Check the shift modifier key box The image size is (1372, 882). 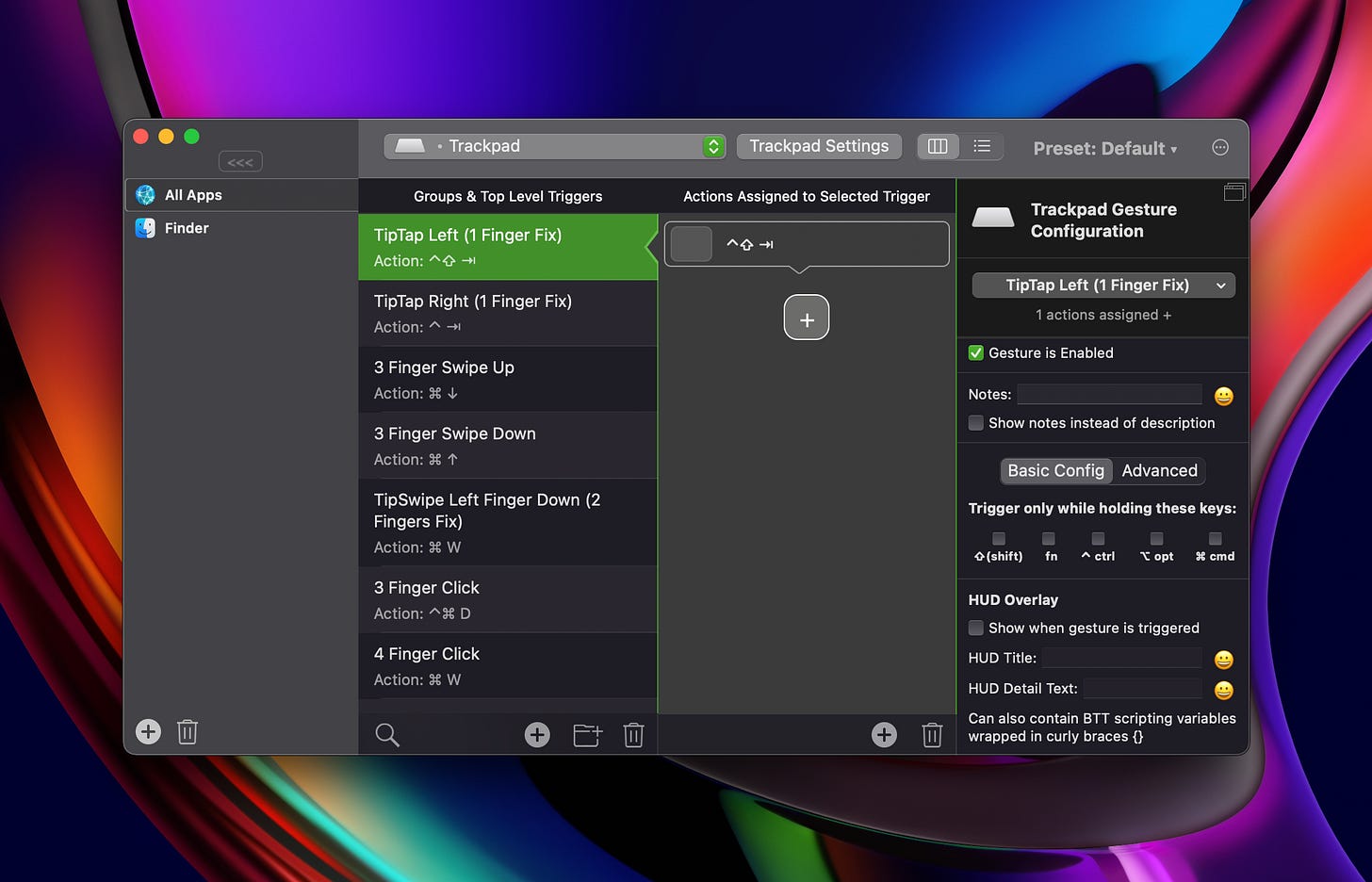(999, 539)
